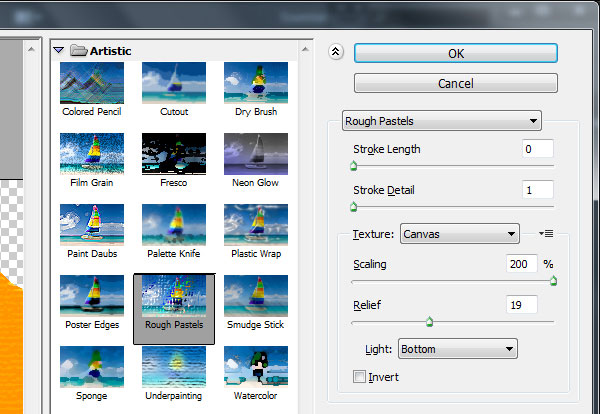The image size is (600, 414).
Task: Apply the Film Grain filter thumbnail
Action: click(92, 154)
